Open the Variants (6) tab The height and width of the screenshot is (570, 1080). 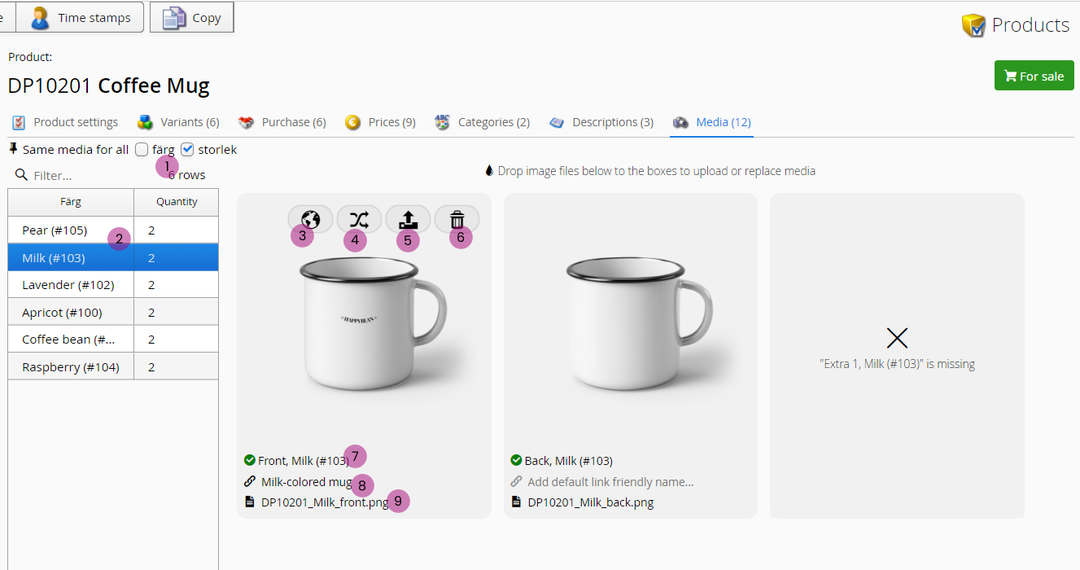[178, 122]
